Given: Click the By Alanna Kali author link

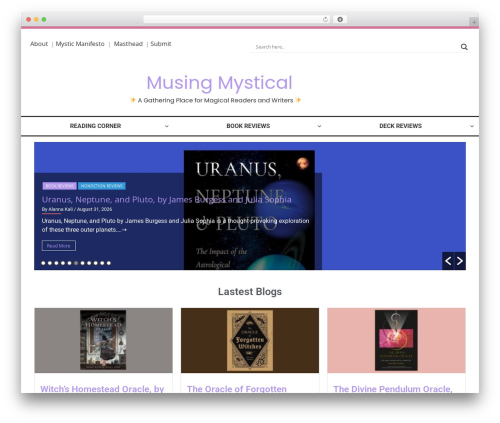Looking at the screenshot, I should [57, 209].
